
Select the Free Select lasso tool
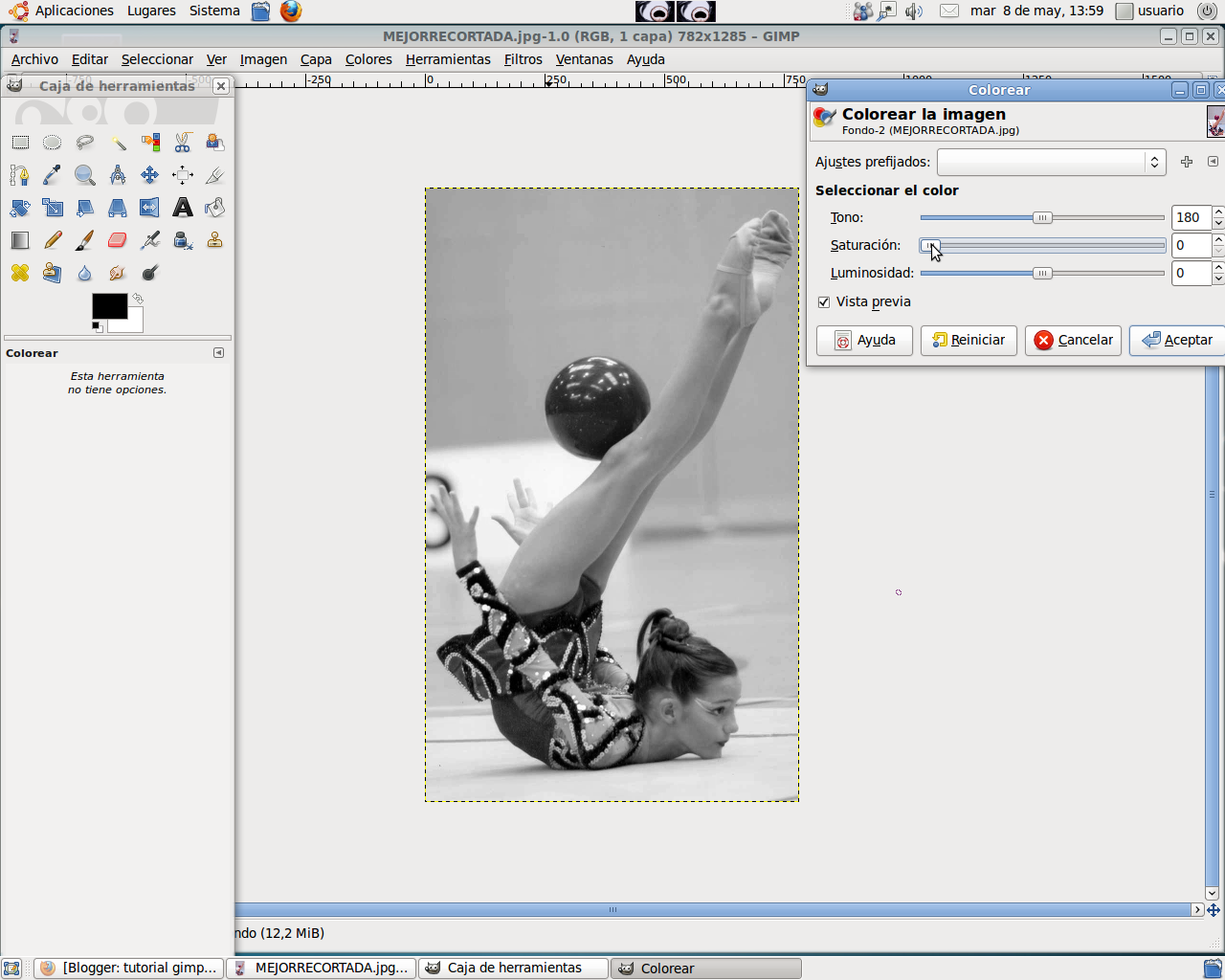click(x=85, y=143)
